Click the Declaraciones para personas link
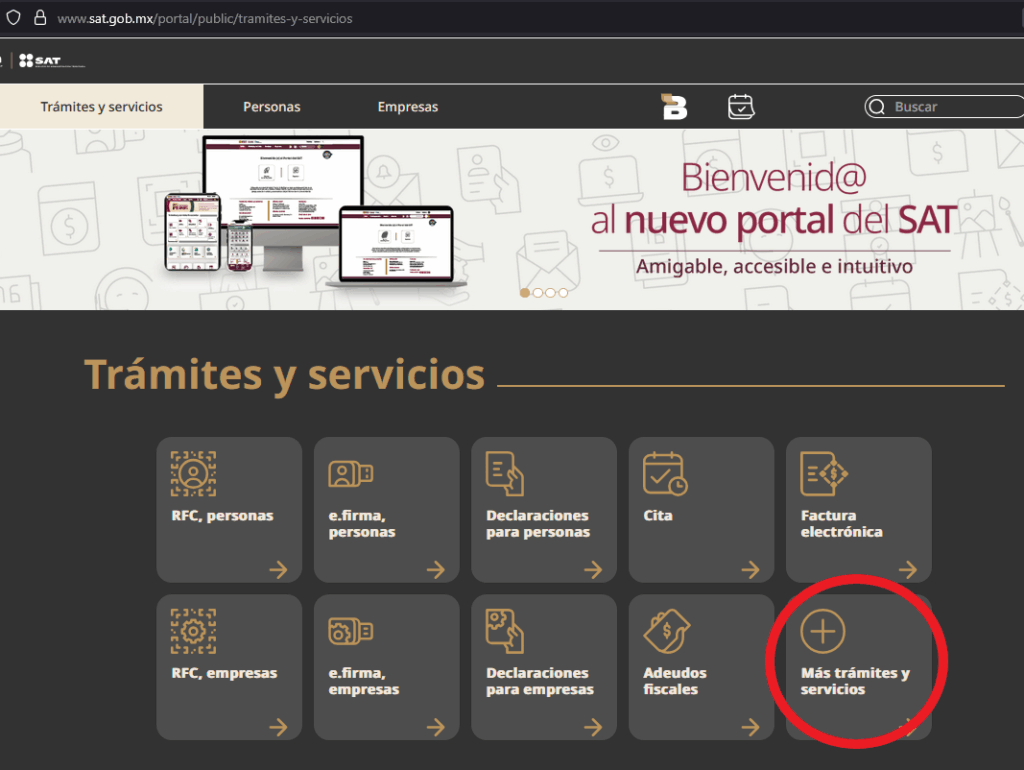Screen dimensions: 1024x770 [x=537, y=524]
